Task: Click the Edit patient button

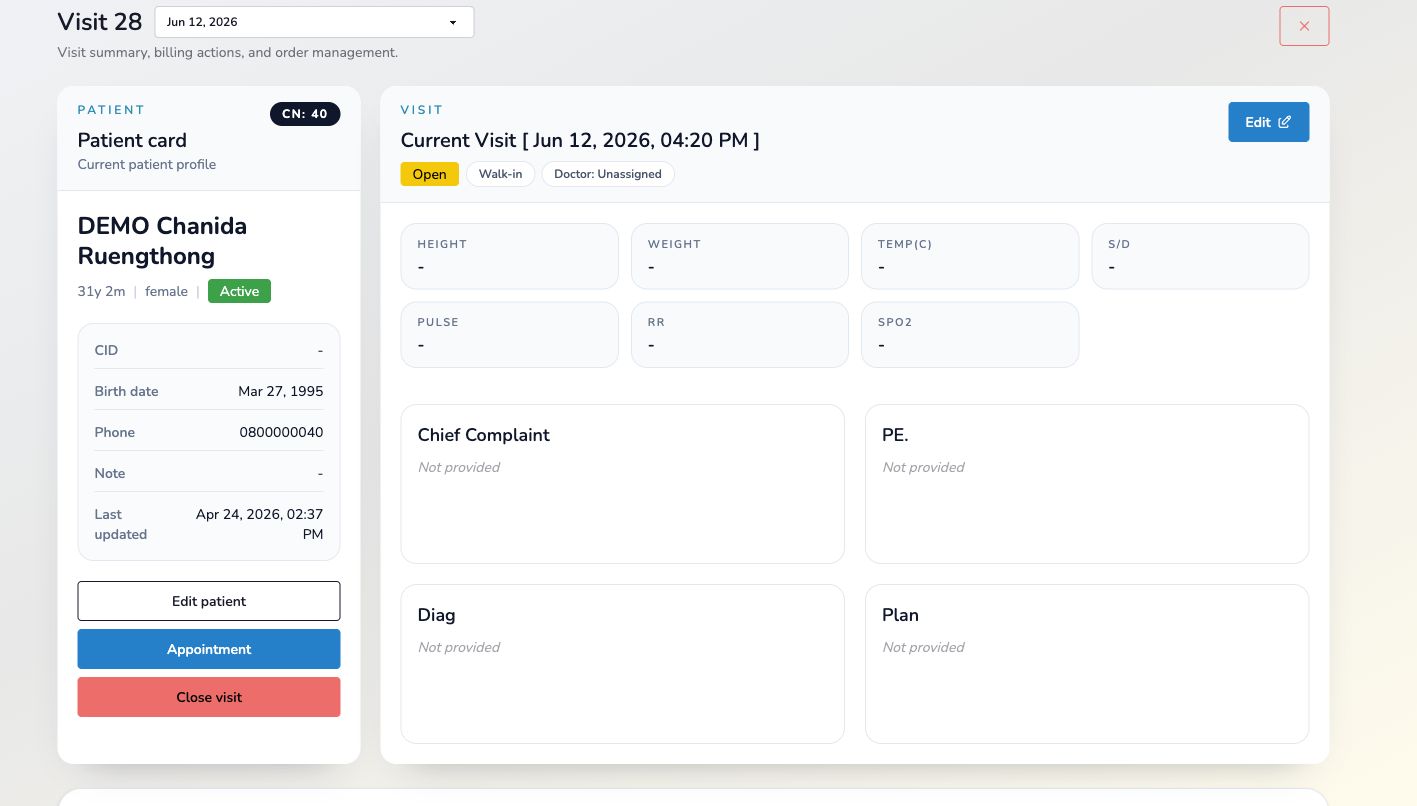Action: pyautogui.click(x=209, y=601)
